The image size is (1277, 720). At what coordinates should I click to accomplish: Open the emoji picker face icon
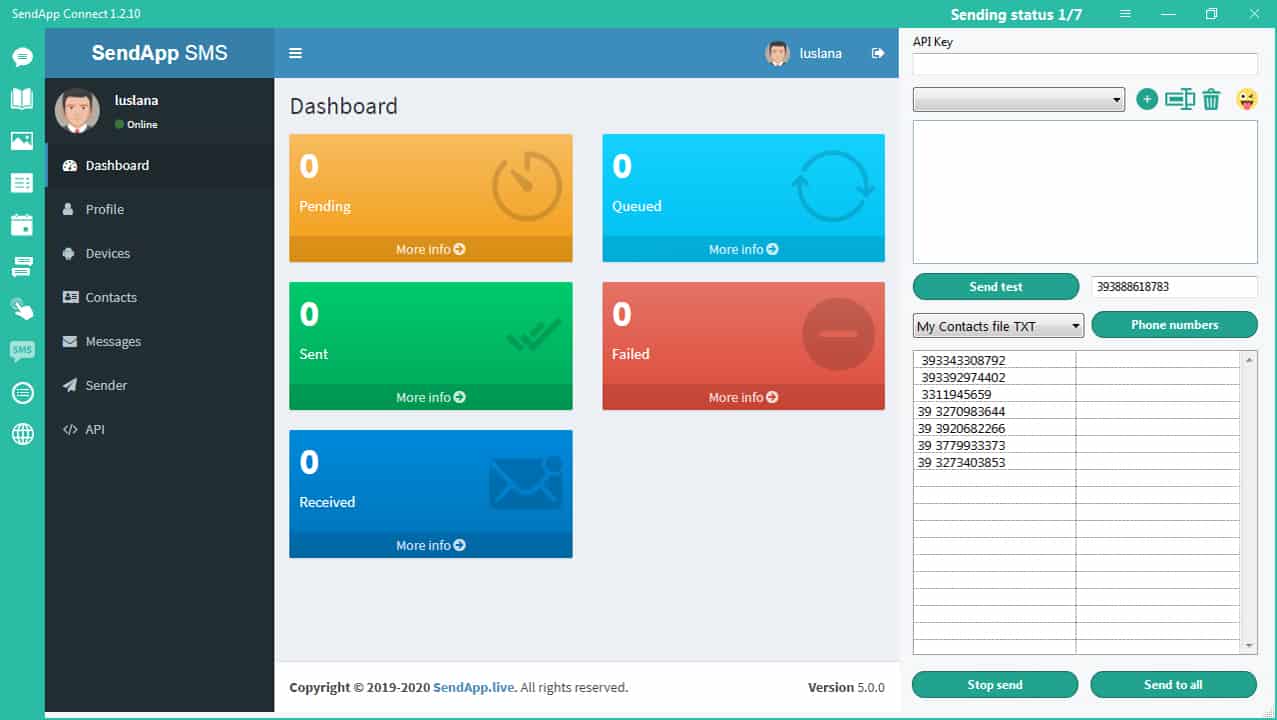[1246, 99]
